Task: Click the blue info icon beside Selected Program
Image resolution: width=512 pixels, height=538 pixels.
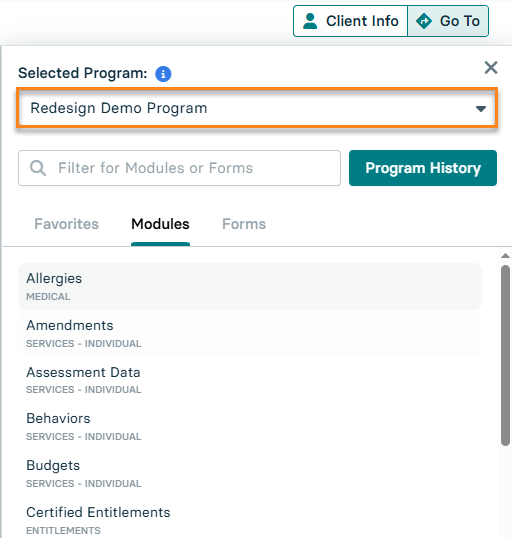Action: [163, 74]
